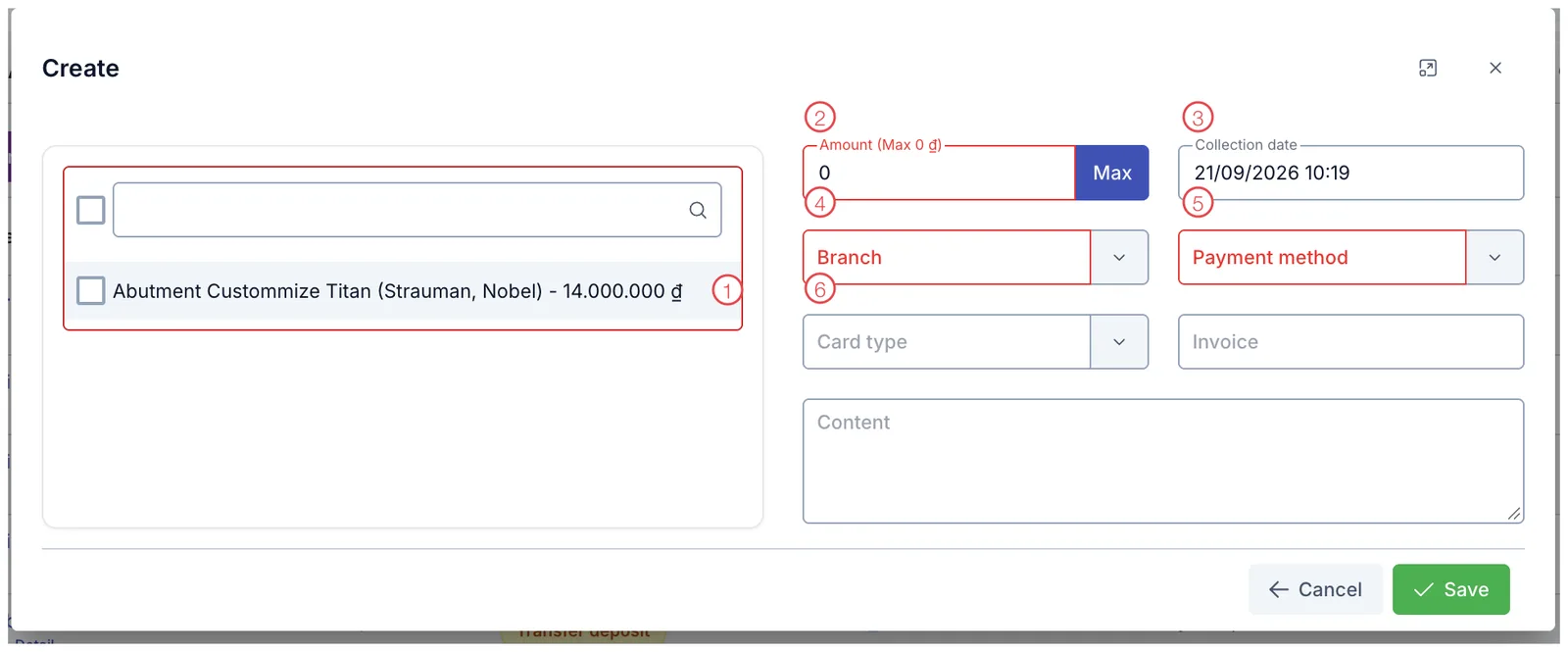Focus the Amount input field
Image resolution: width=1568 pixels, height=652 pixels.
pyautogui.click(x=940, y=173)
